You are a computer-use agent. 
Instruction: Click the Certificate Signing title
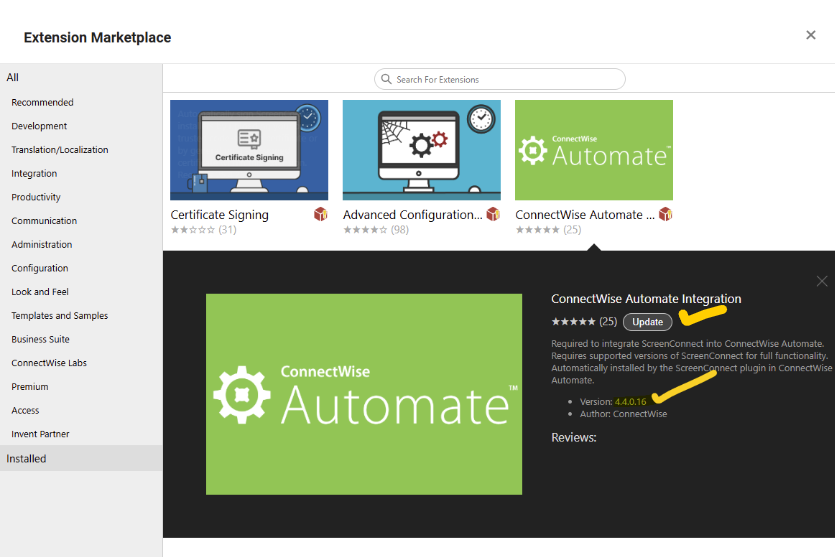[219, 215]
